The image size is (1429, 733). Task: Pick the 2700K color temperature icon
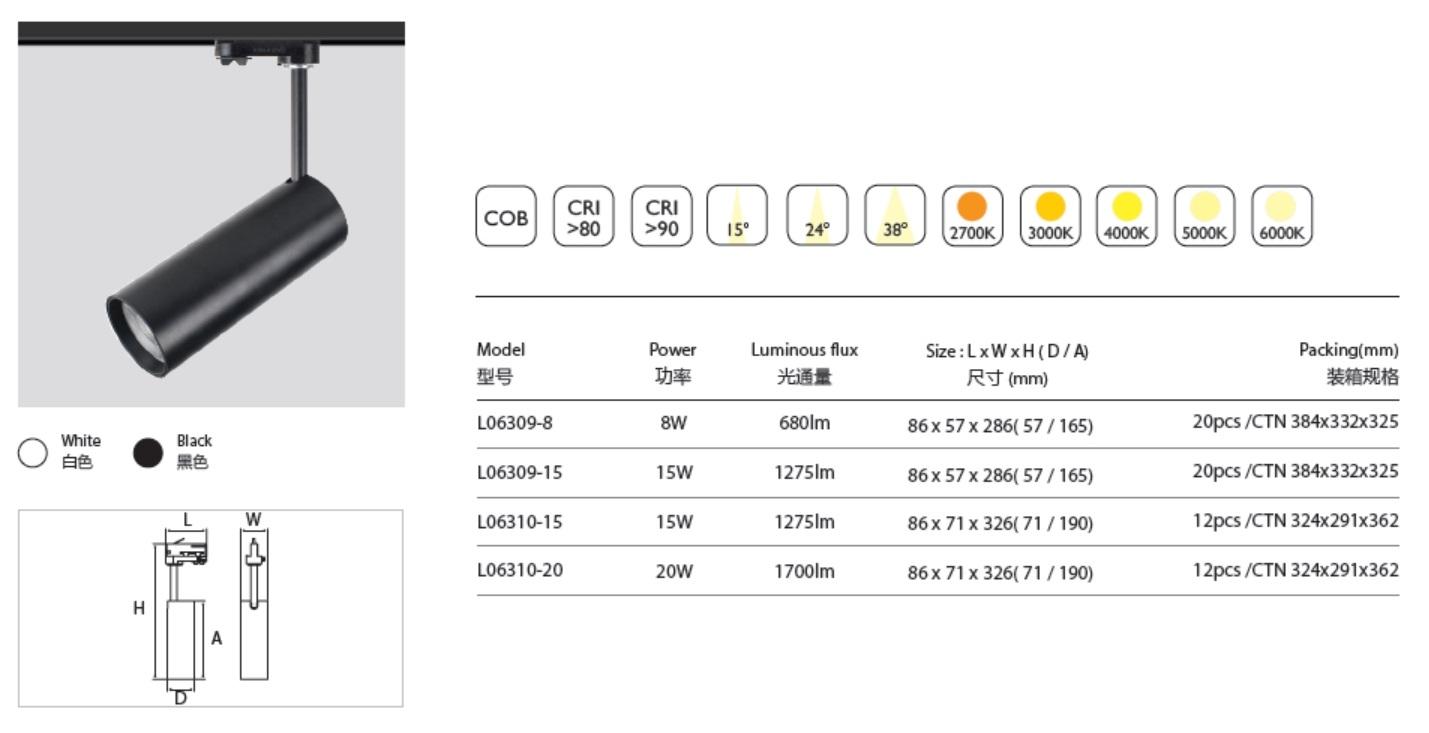(972, 216)
